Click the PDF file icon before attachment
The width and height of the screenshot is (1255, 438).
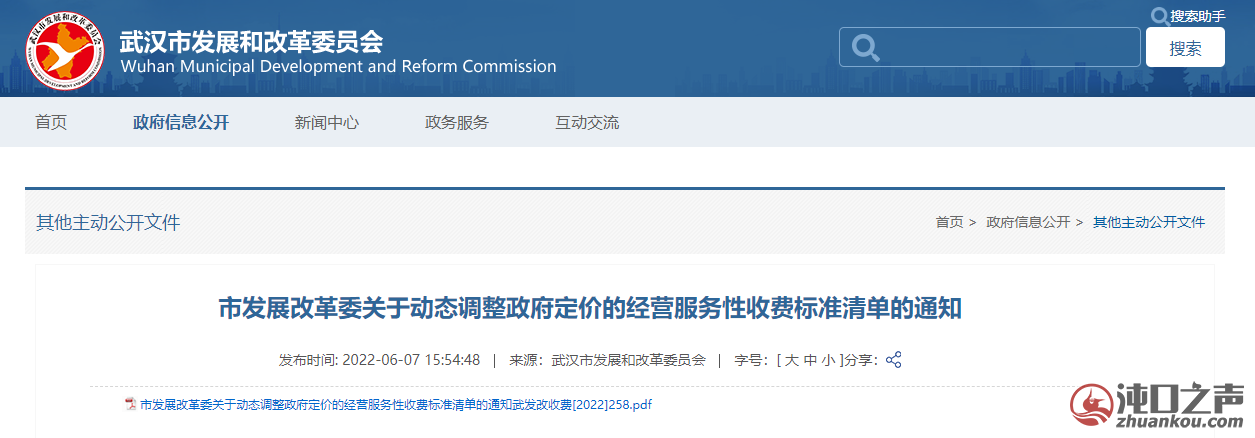pyautogui.click(x=130, y=405)
